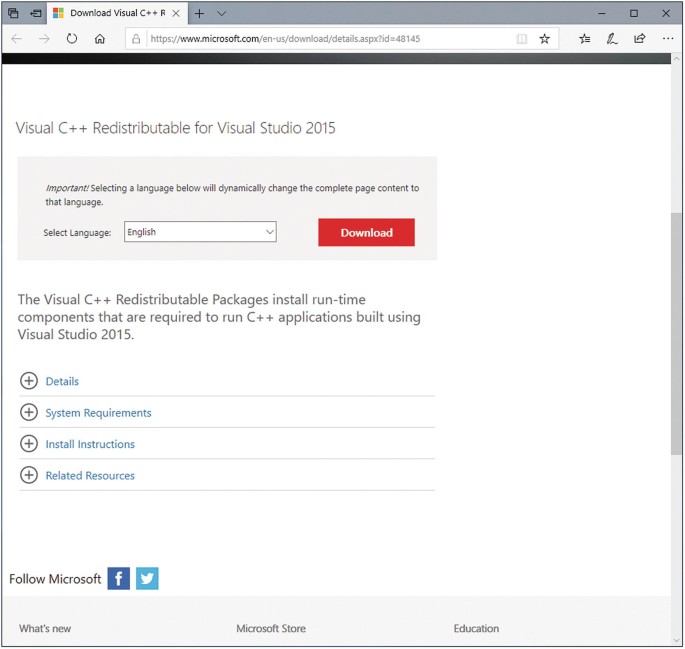
Task: Maximize the browser window
Action: click(x=634, y=14)
